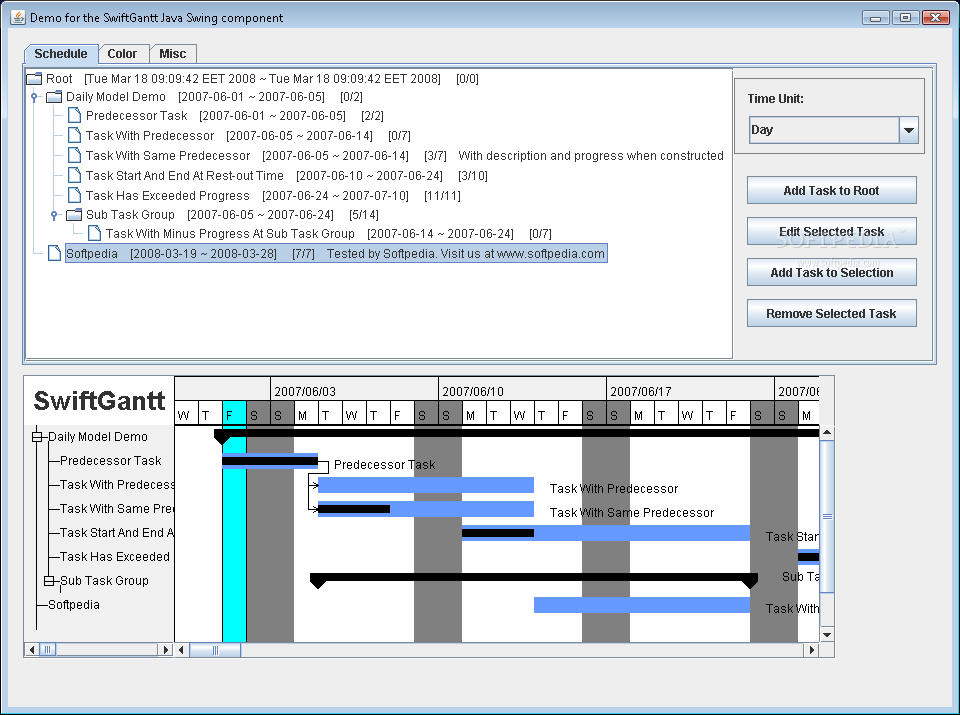The height and width of the screenshot is (715, 960).
Task: Click Gantt vertical scrollbar down arrow
Action: [827, 635]
